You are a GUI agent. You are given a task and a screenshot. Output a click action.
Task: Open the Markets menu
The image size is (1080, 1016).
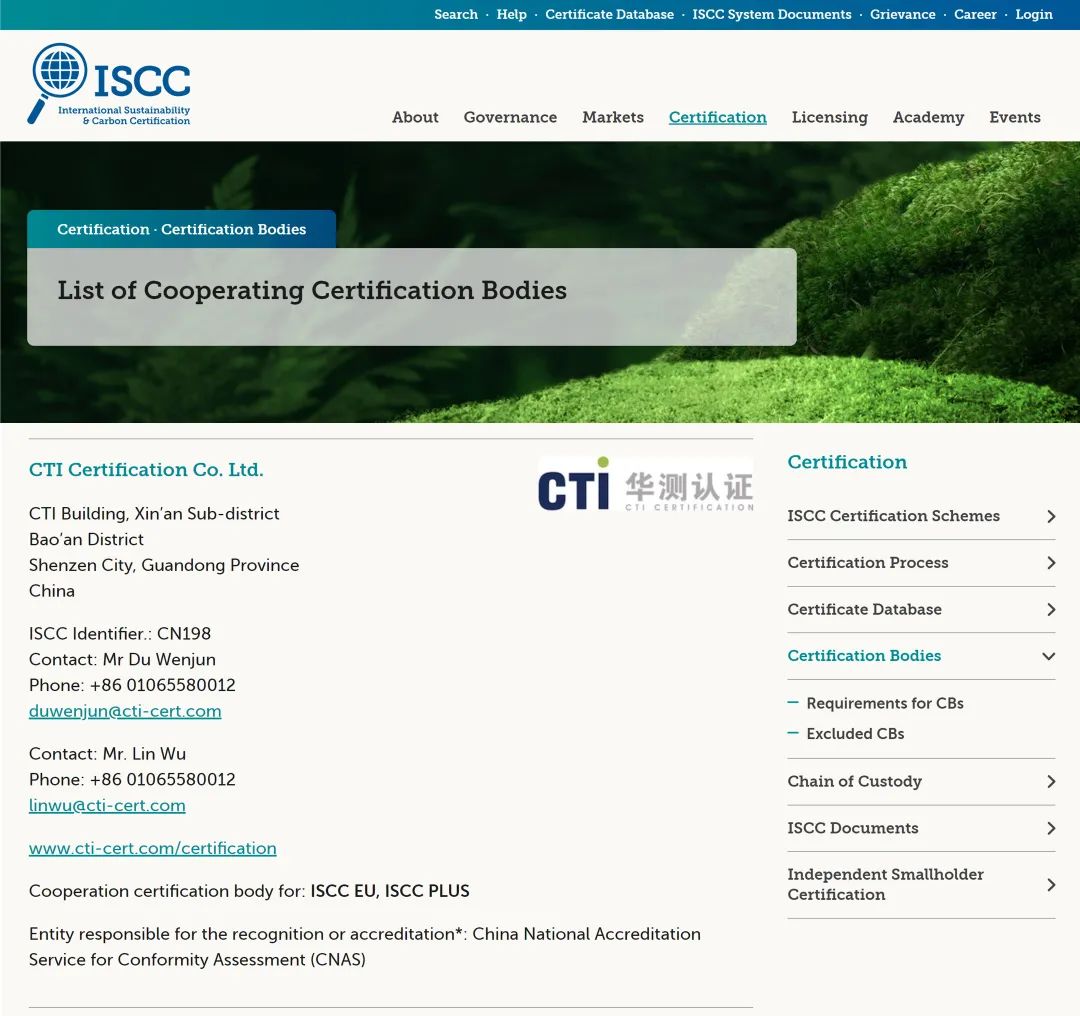pyautogui.click(x=613, y=117)
